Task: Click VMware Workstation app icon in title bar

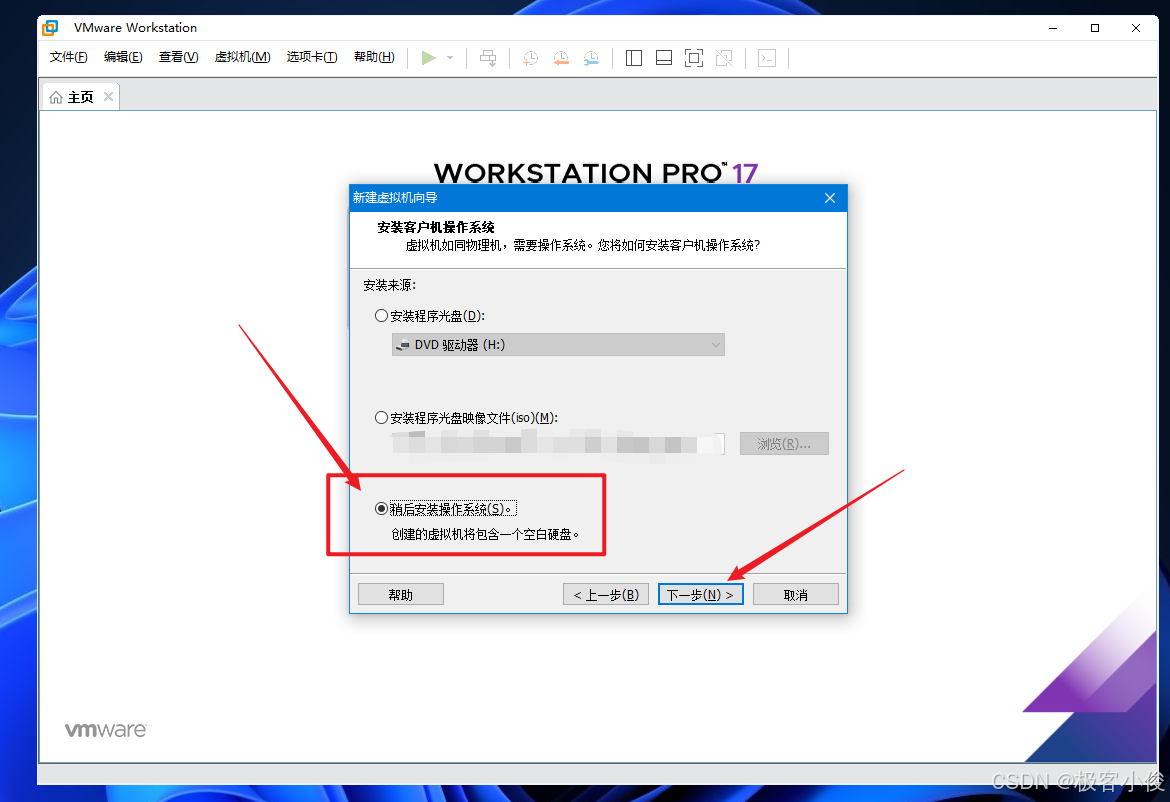Action: (x=50, y=28)
